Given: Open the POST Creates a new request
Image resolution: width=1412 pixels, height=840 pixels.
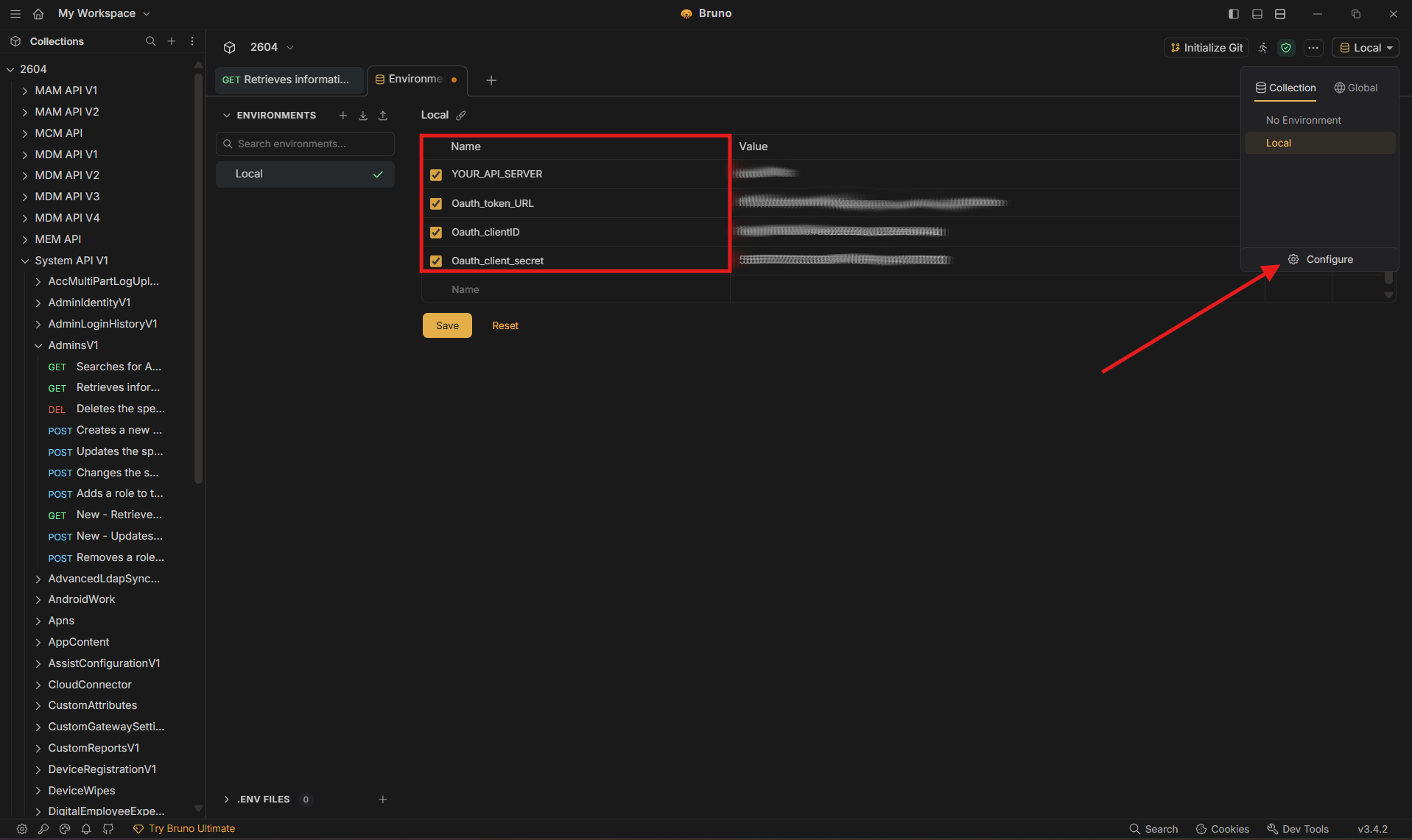Looking at the screenshot, I should (x=105, y=430).
